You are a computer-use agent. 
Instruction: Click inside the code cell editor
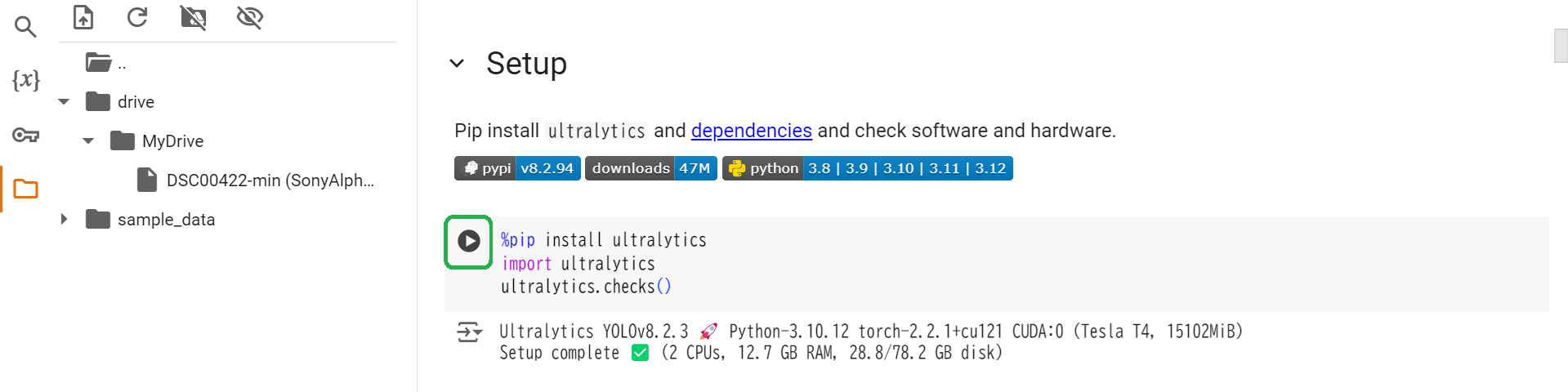[981, 263]
